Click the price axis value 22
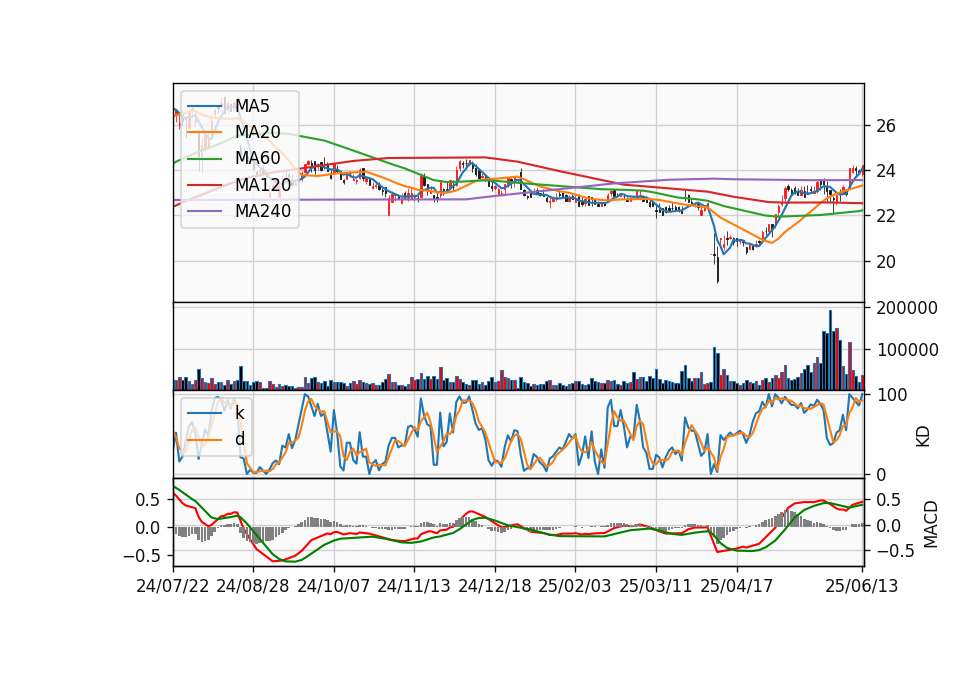 [x=886, y=216]
